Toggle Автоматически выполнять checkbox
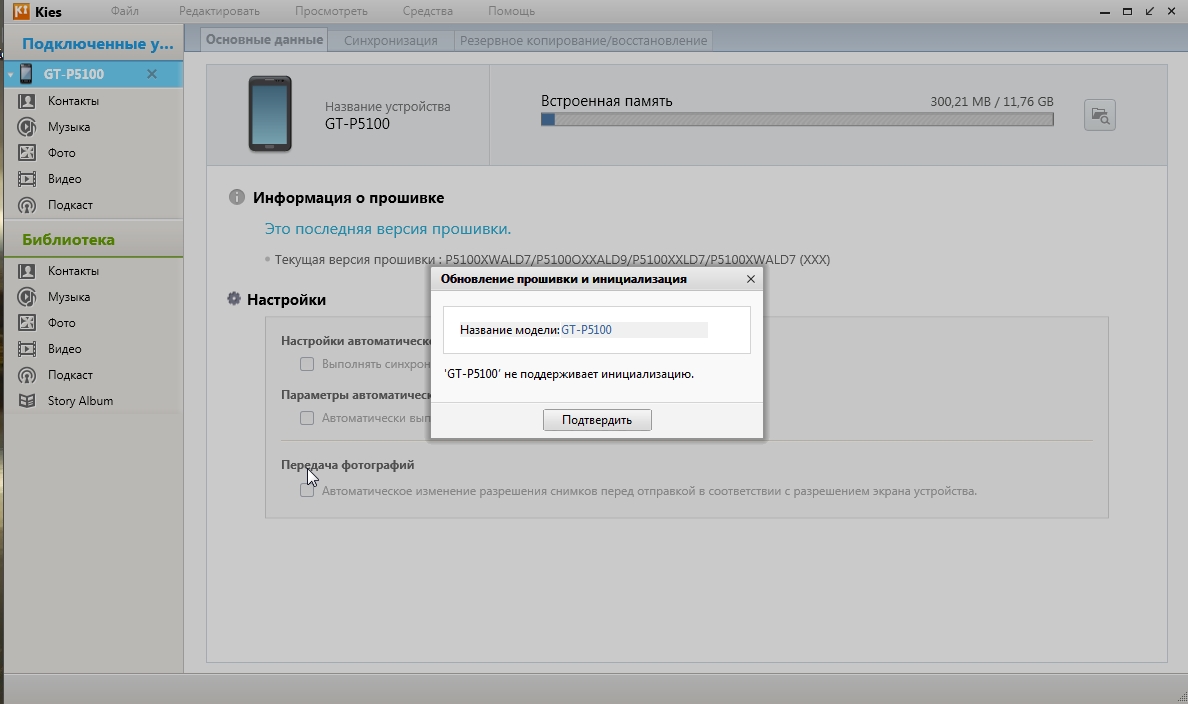 [x=307, y=418]
